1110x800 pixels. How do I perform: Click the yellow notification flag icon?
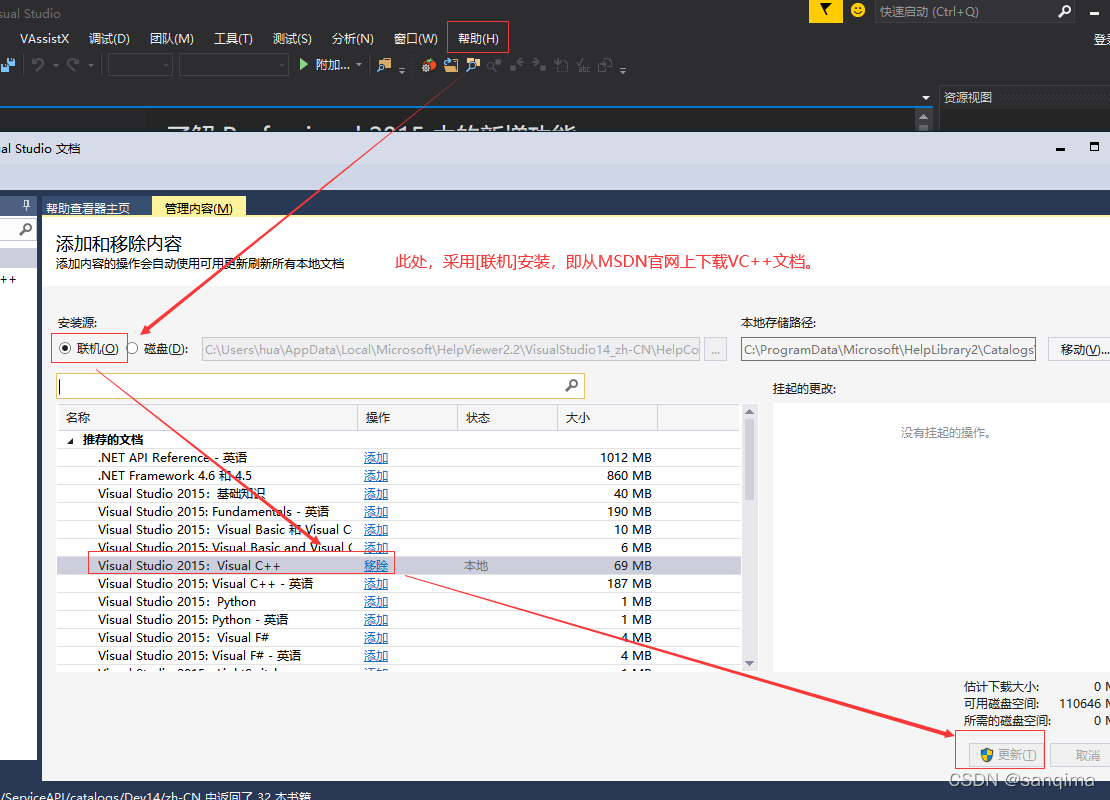click(825, 11)
